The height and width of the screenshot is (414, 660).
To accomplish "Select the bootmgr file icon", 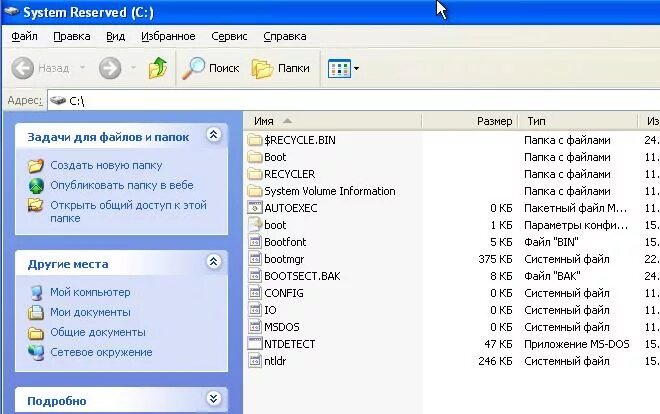I will pos(255,259).
